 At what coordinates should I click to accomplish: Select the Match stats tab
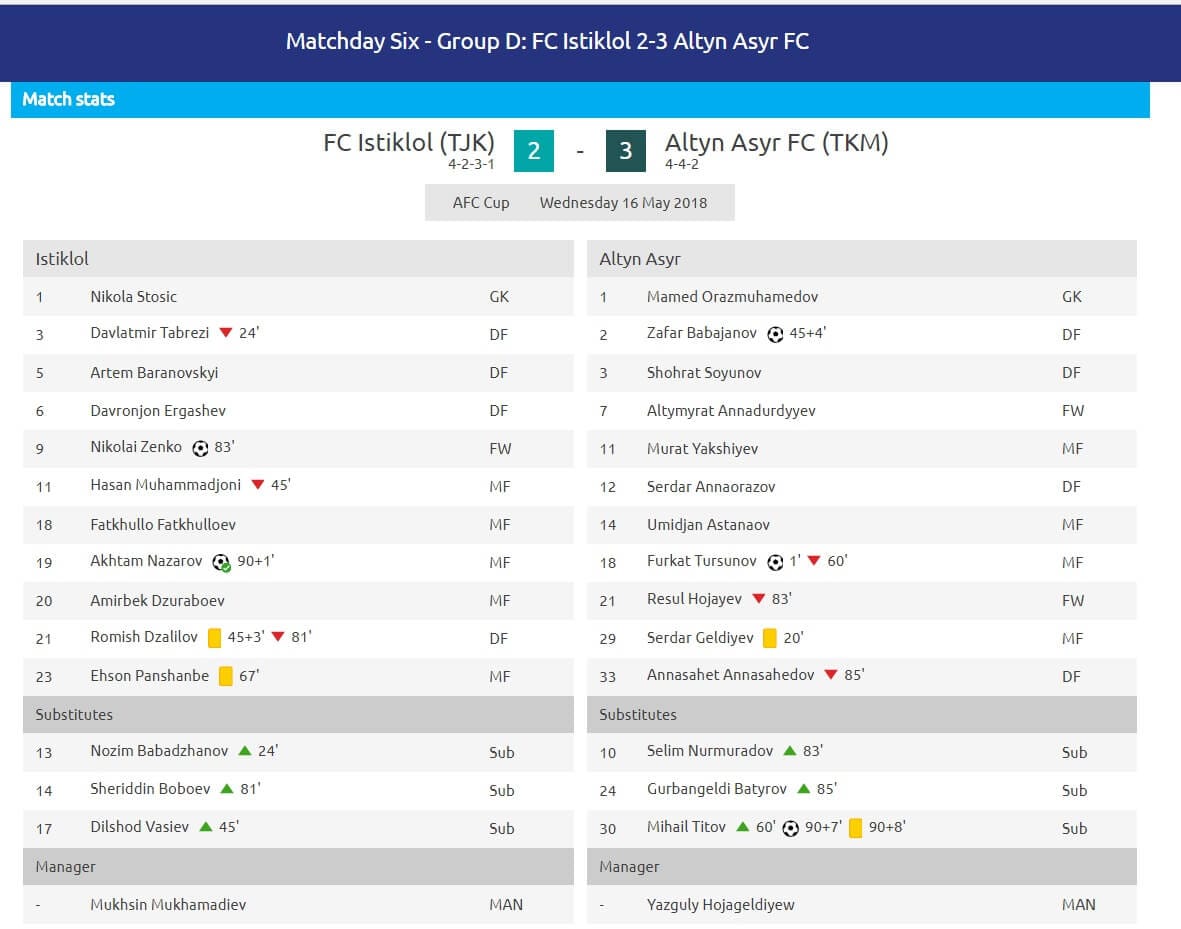pos(68,99)
